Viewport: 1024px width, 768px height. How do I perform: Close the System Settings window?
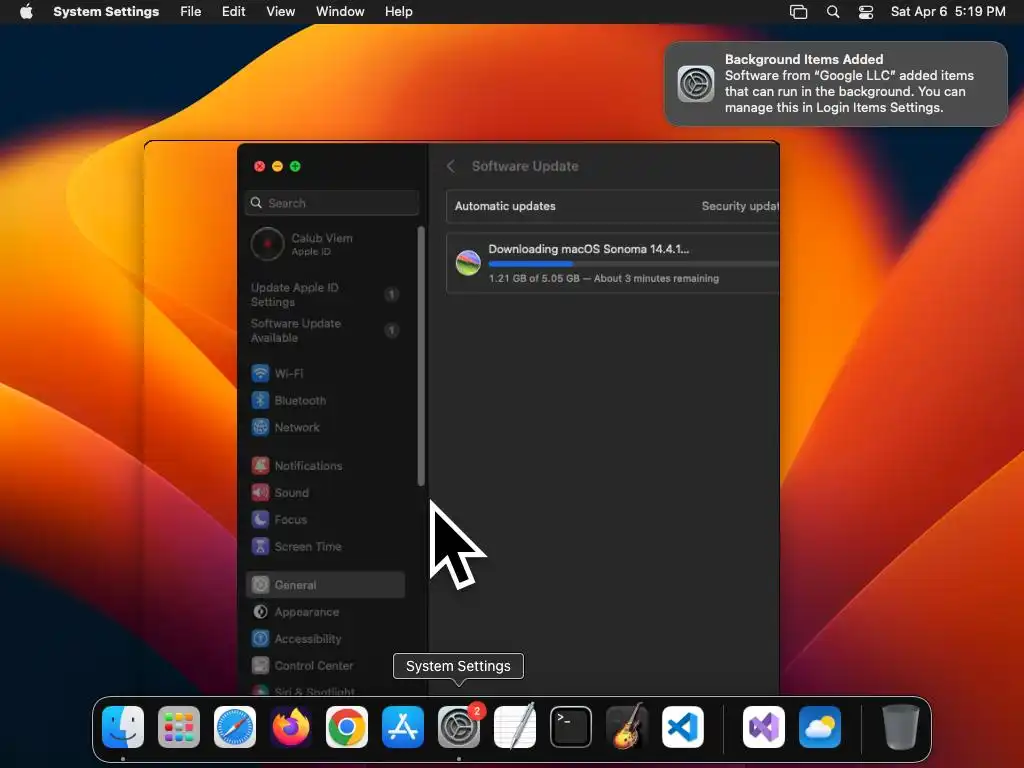point(259,167)
